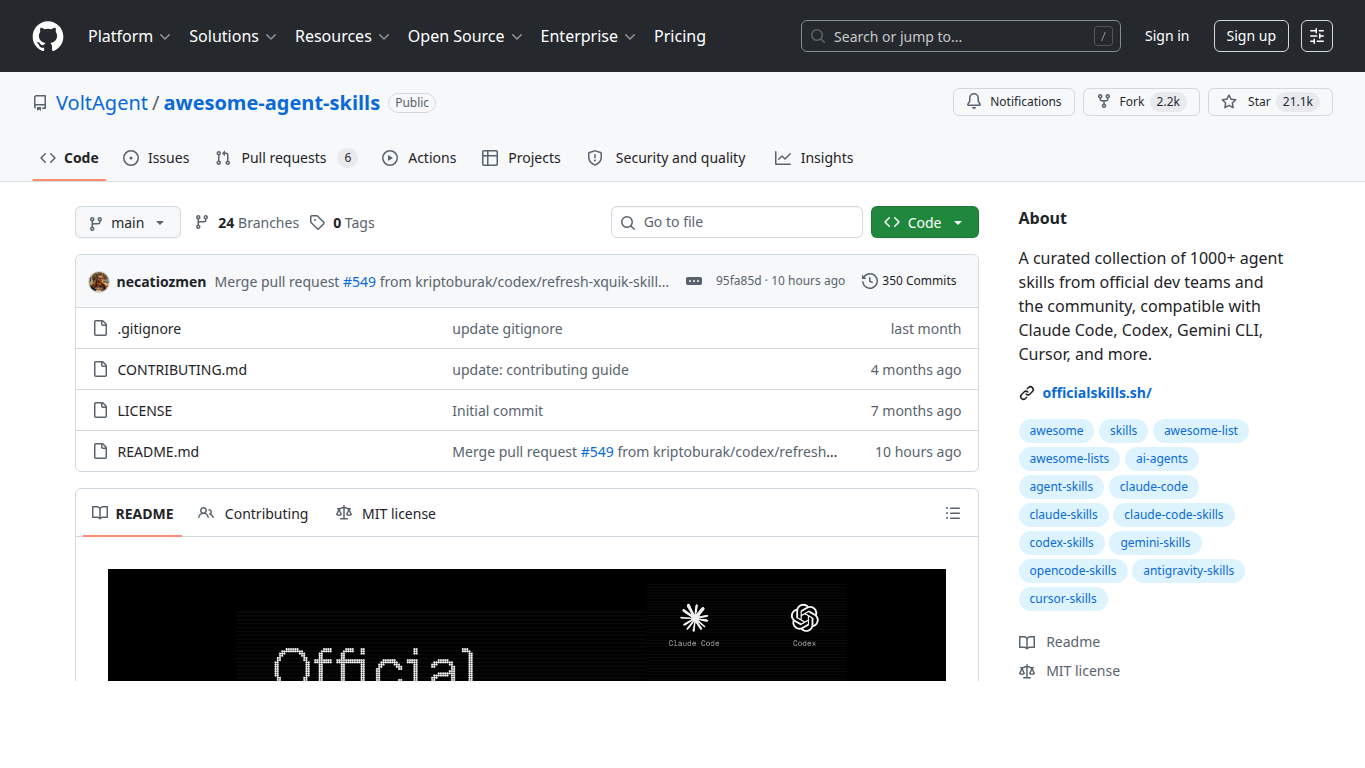
Task: Open the awesome-agent-skills repository link
Action: 272,103
